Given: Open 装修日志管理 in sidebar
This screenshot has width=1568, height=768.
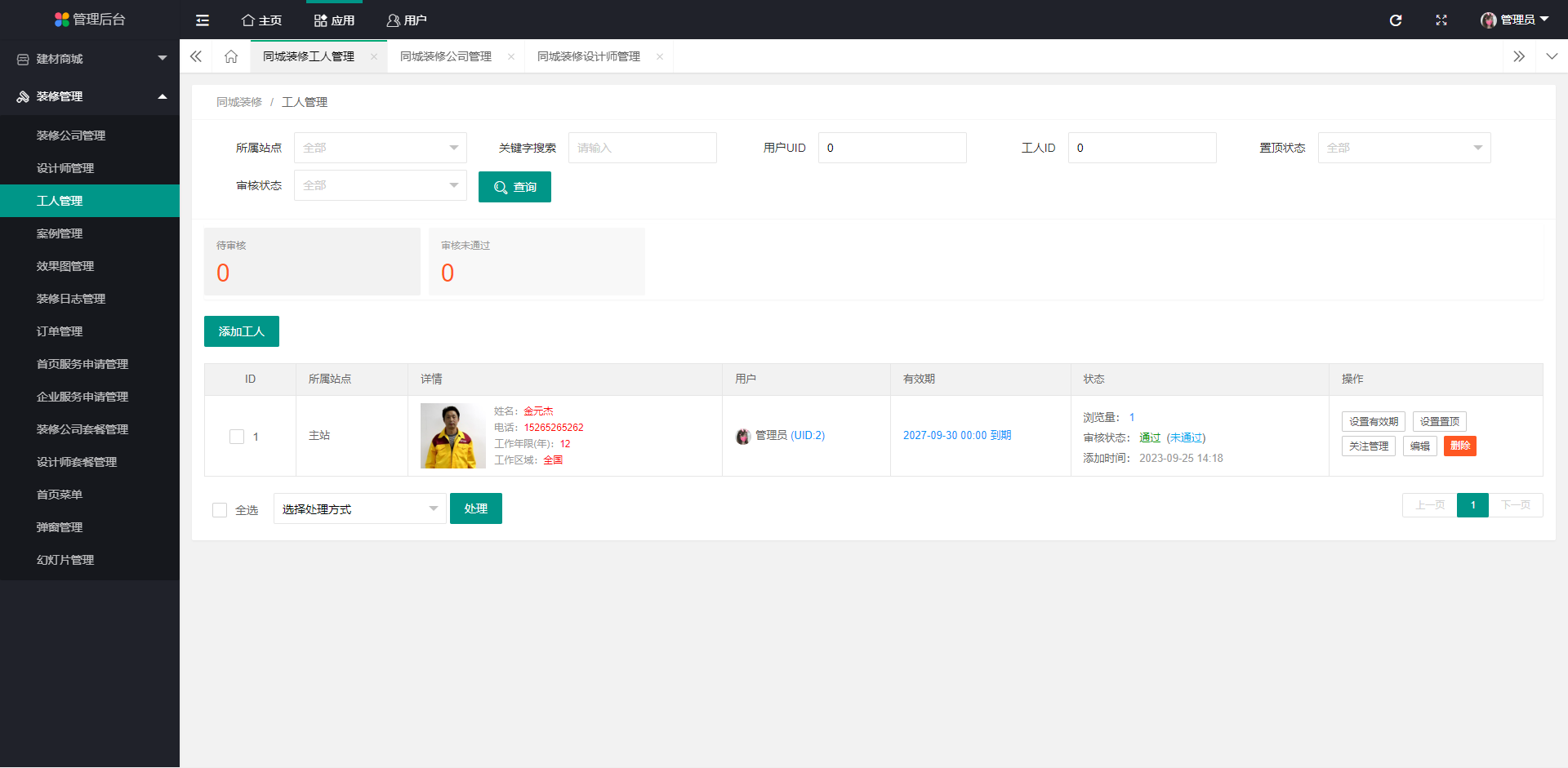Looking at the screenshot, I should (x=90, y=299).
